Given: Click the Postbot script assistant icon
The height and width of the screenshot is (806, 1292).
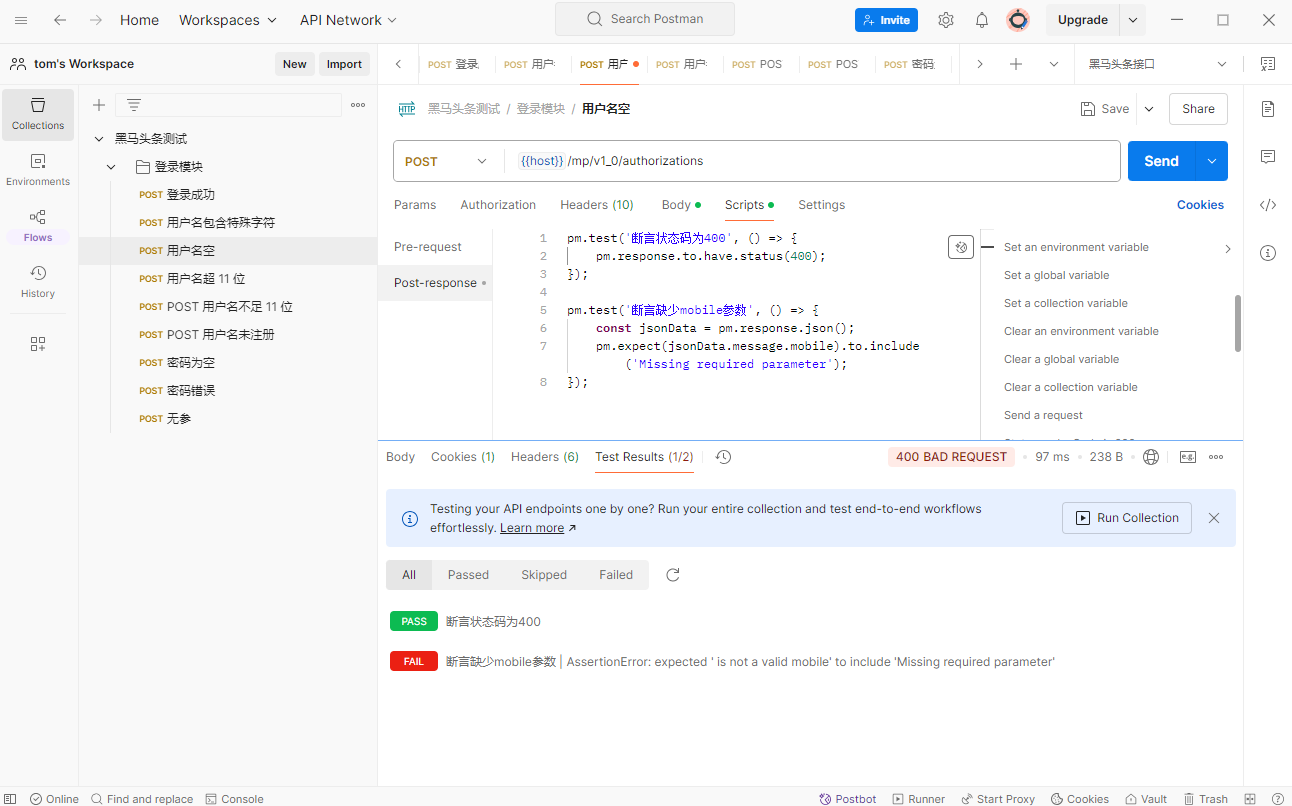Looking at the screenshot, I should [961, 247].
